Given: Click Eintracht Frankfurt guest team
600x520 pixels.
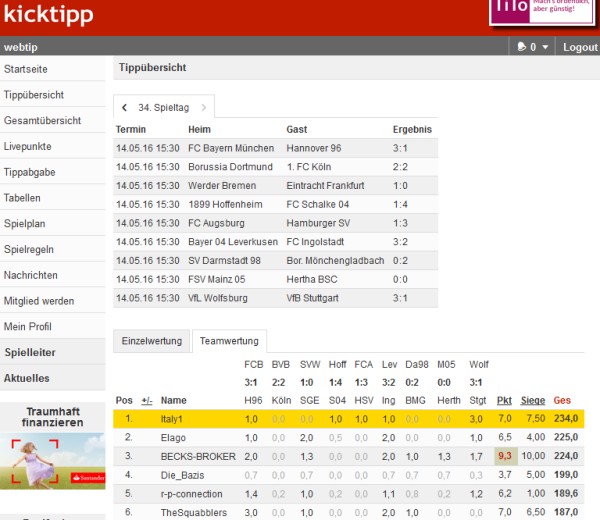Looking at the screenshot, I should 325,186.
